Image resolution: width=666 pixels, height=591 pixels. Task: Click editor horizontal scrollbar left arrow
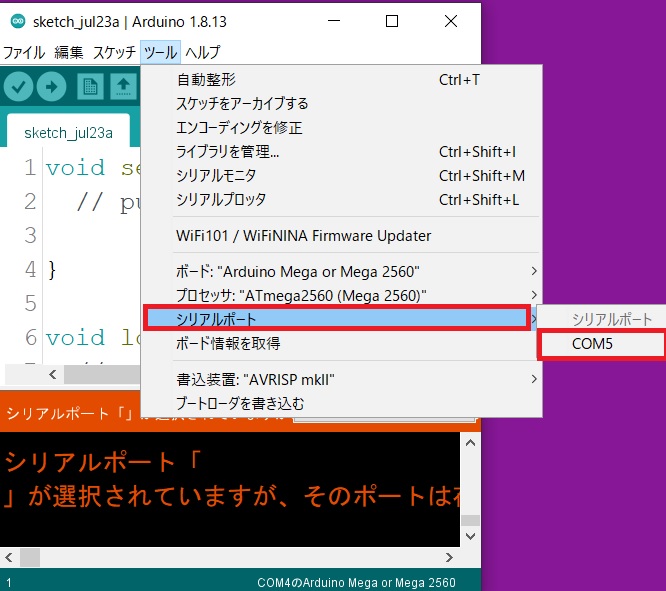tap(53, 374)
